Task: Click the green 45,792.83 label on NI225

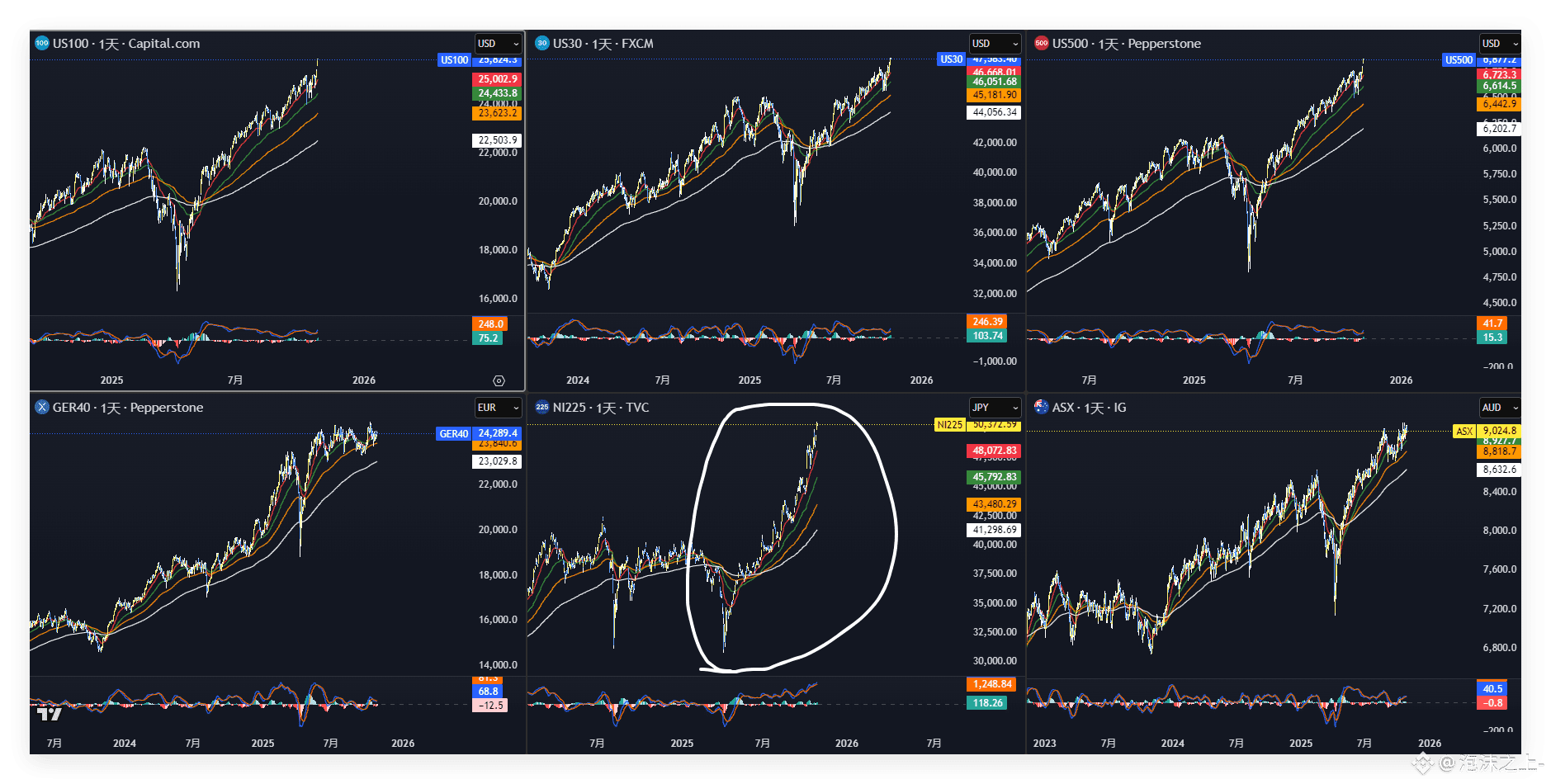Action: coord(995,477)
